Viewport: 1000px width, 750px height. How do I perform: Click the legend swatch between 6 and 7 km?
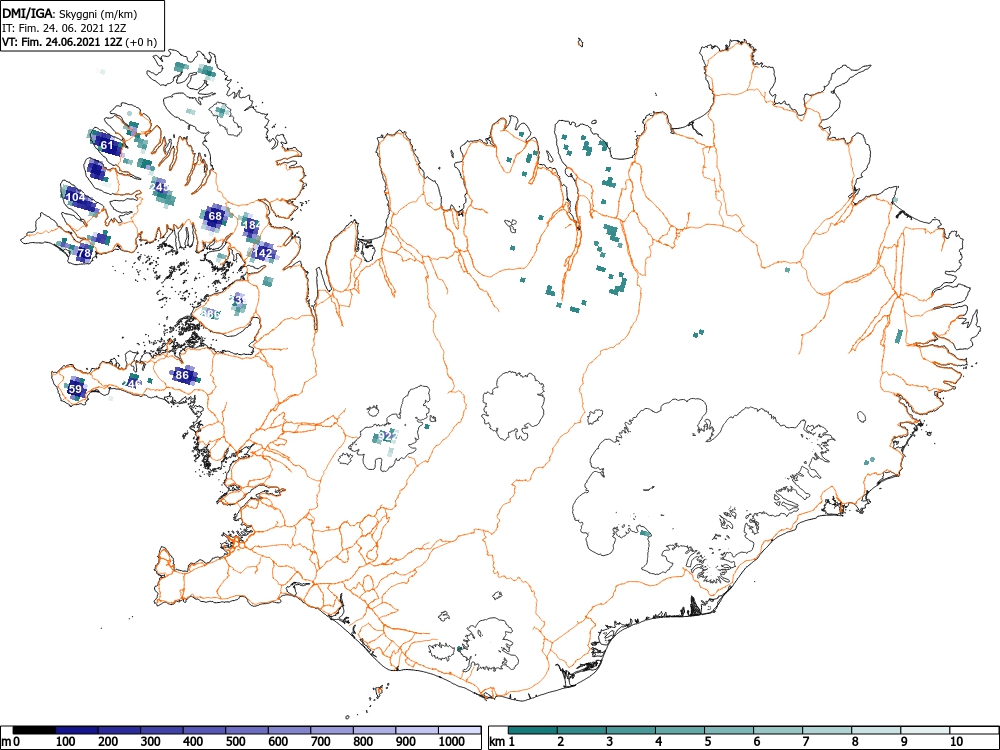(x=778, y=730)
